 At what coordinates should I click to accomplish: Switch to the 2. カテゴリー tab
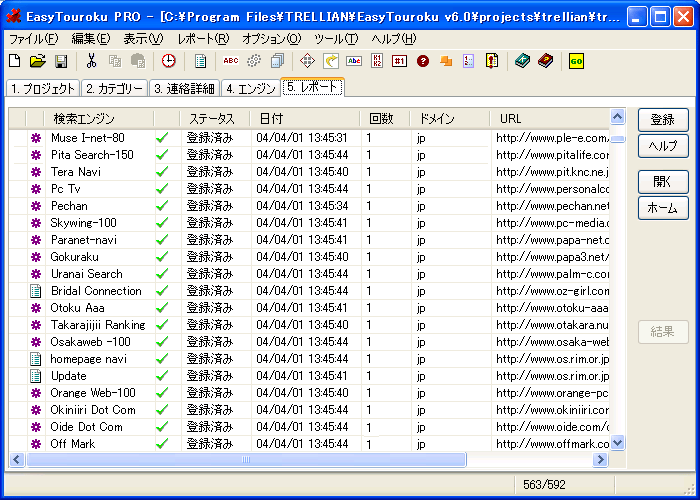click(x=114, y=88)
